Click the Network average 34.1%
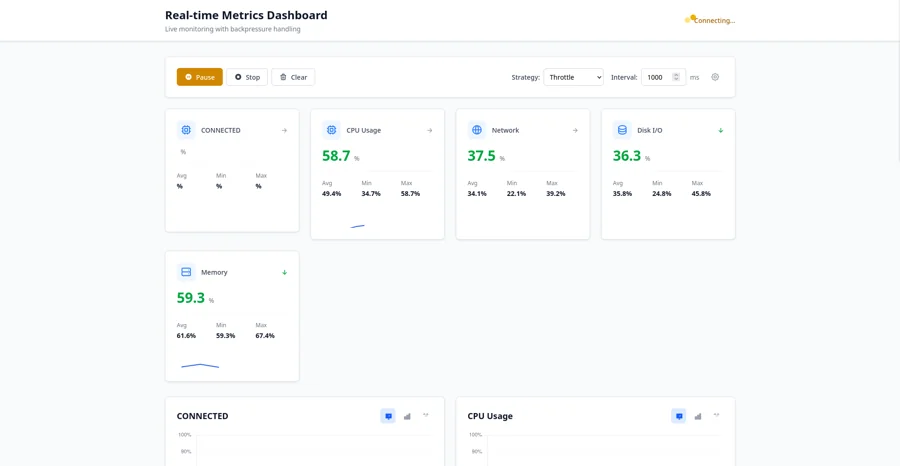900x466 pixels. [477, 194]
